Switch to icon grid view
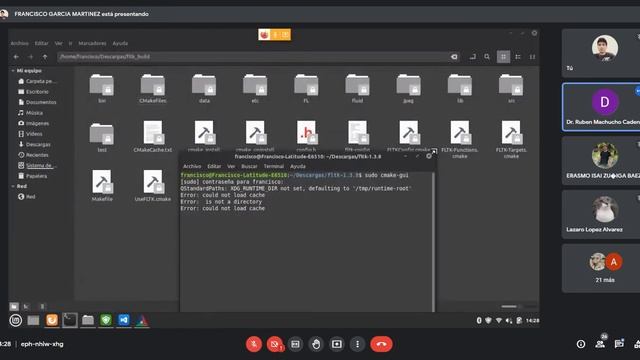The image size is (640, 360). point(503,57)
